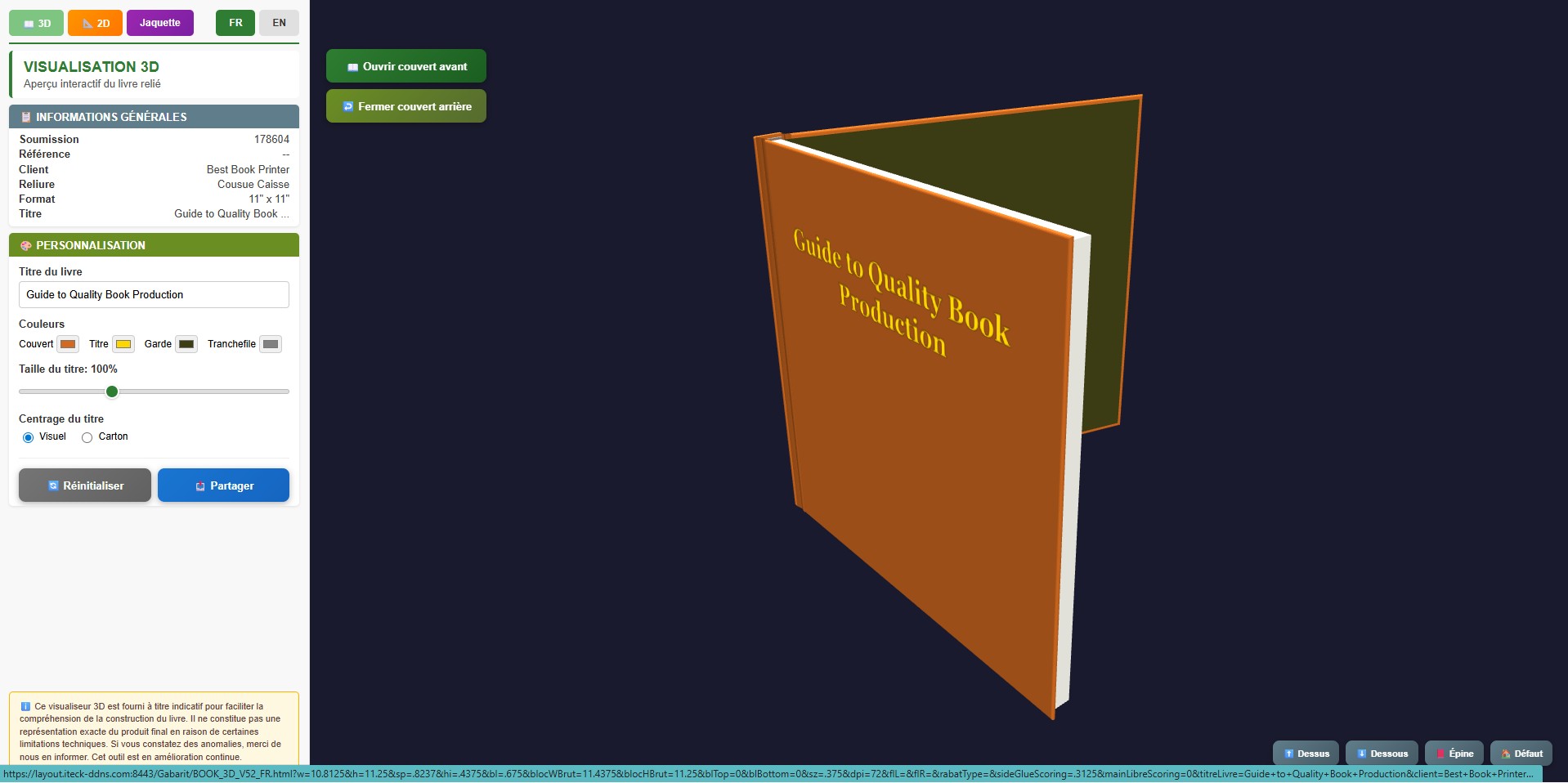1568x783 pixels.
Task: Open the Tranchefile color swatch
Action: click(271, 344)
